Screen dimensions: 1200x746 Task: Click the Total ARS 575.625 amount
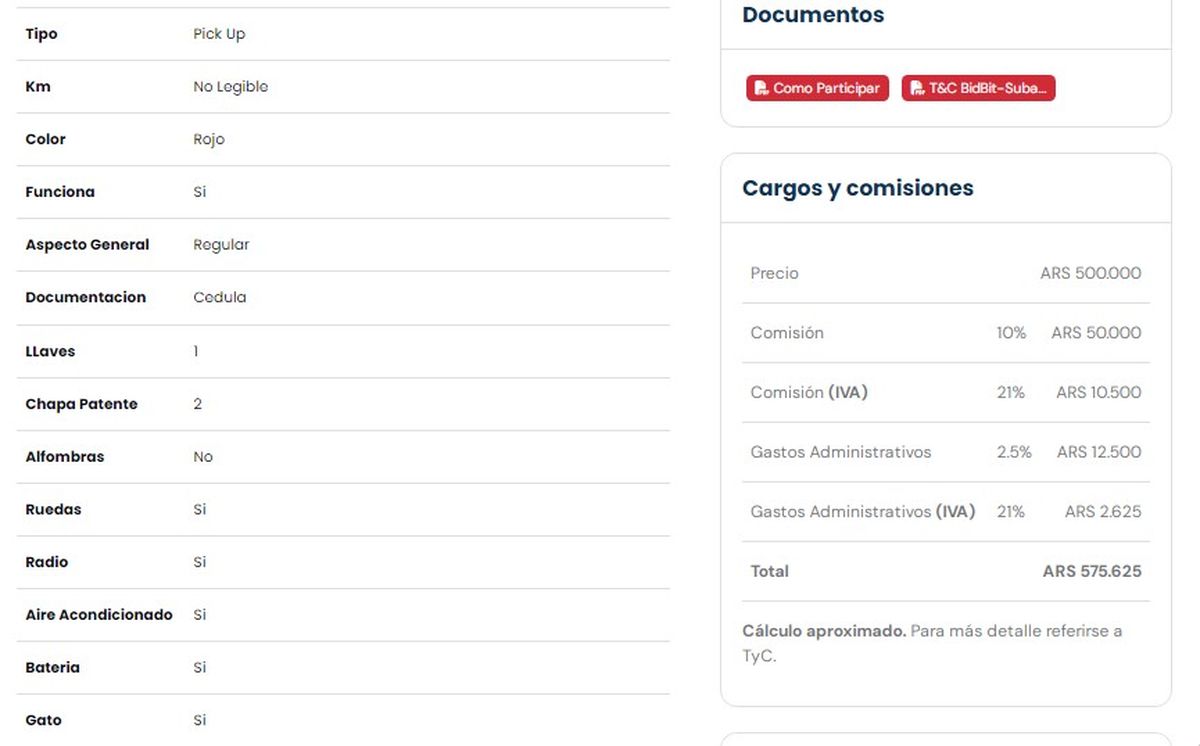point(1091,571)
